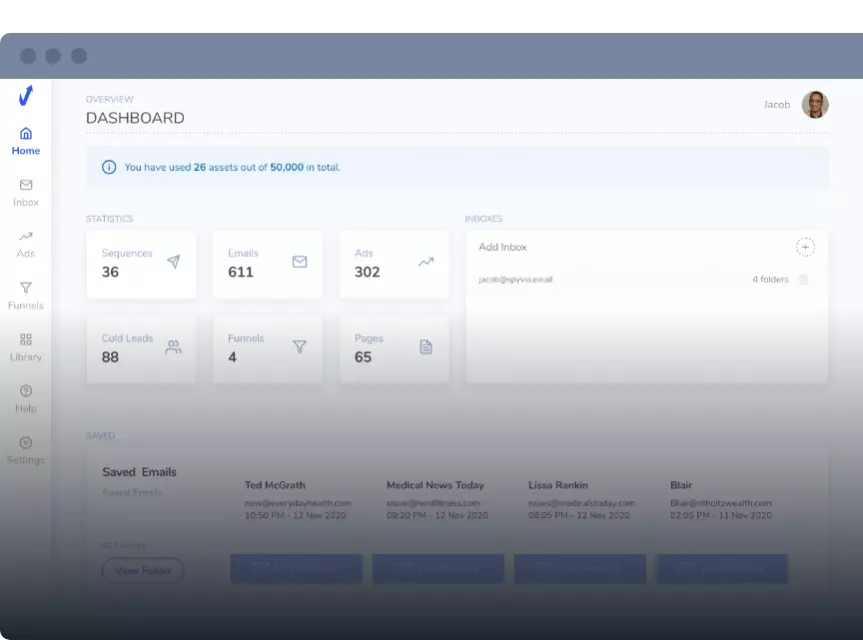Click the Saved Emails heading

pos(139,472)
